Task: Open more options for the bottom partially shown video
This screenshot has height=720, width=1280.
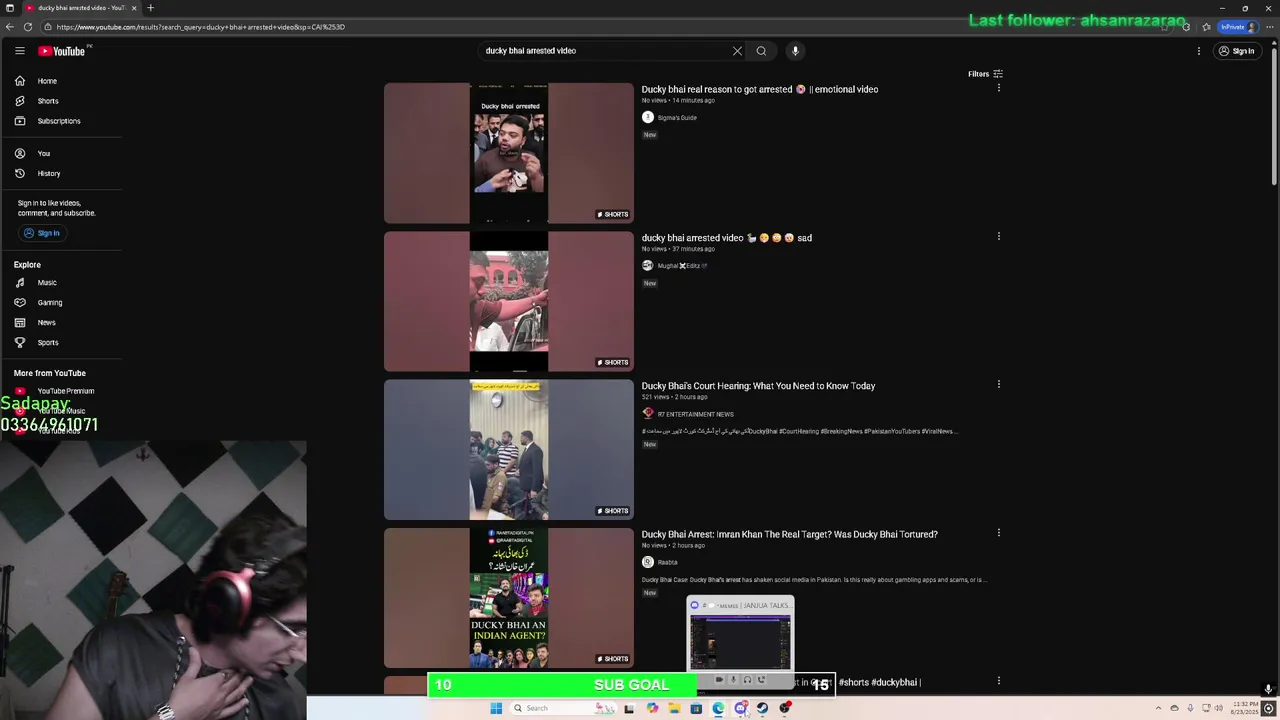Action: [x=998, y=681]
